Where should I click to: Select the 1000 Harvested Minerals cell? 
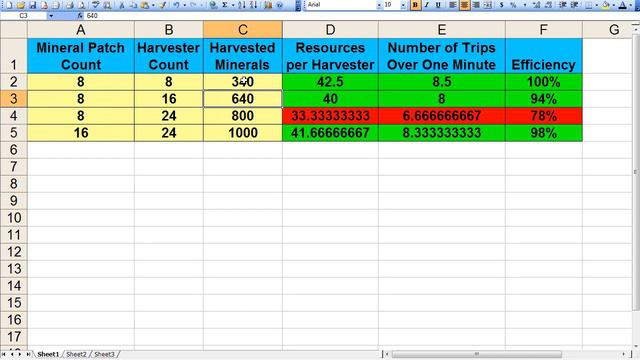(242, 133)
